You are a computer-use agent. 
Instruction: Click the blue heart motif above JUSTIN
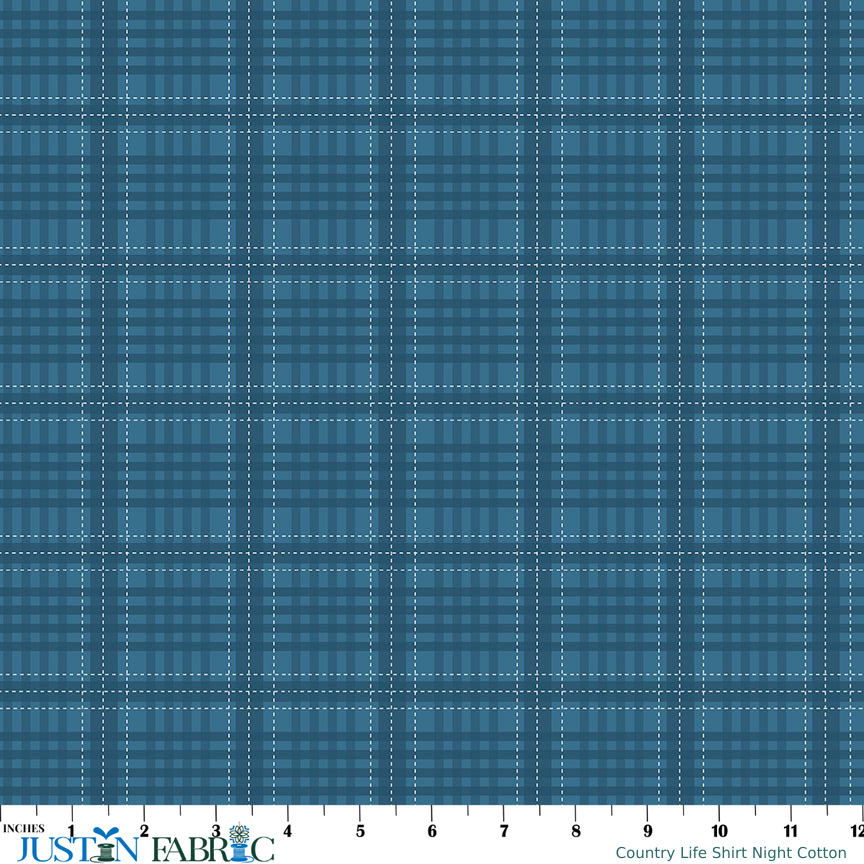106,831
